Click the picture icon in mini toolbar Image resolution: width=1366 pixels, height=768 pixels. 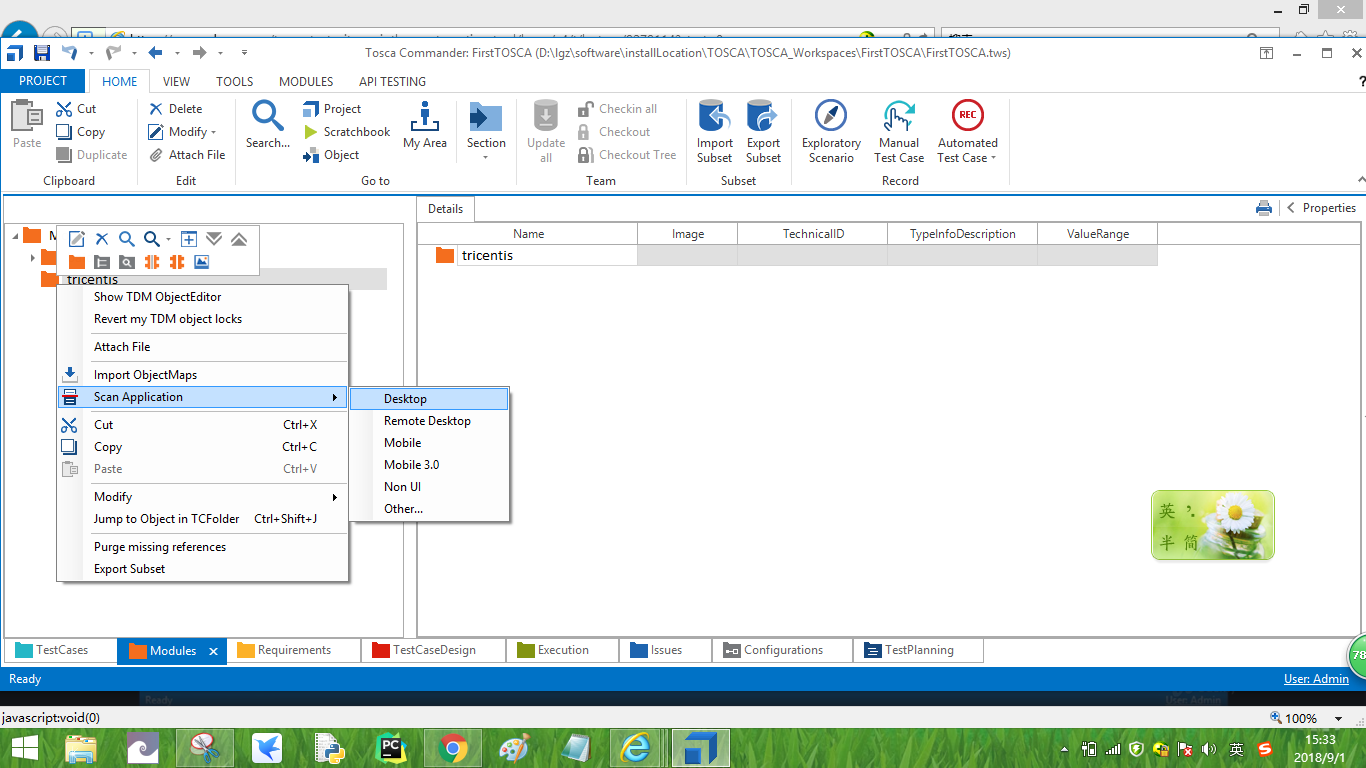point(202,262)
